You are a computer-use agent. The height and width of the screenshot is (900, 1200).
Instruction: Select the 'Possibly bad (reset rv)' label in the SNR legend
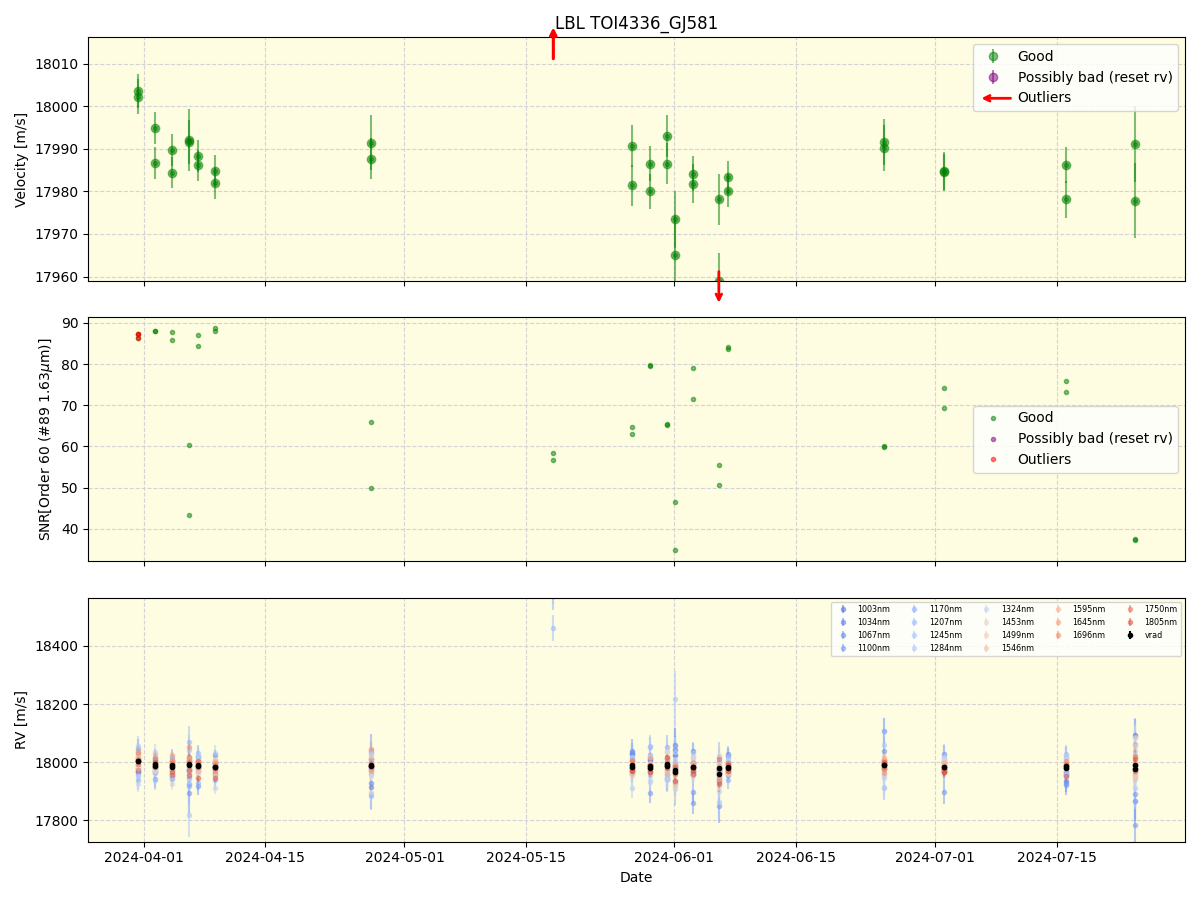pos(1095,438)
